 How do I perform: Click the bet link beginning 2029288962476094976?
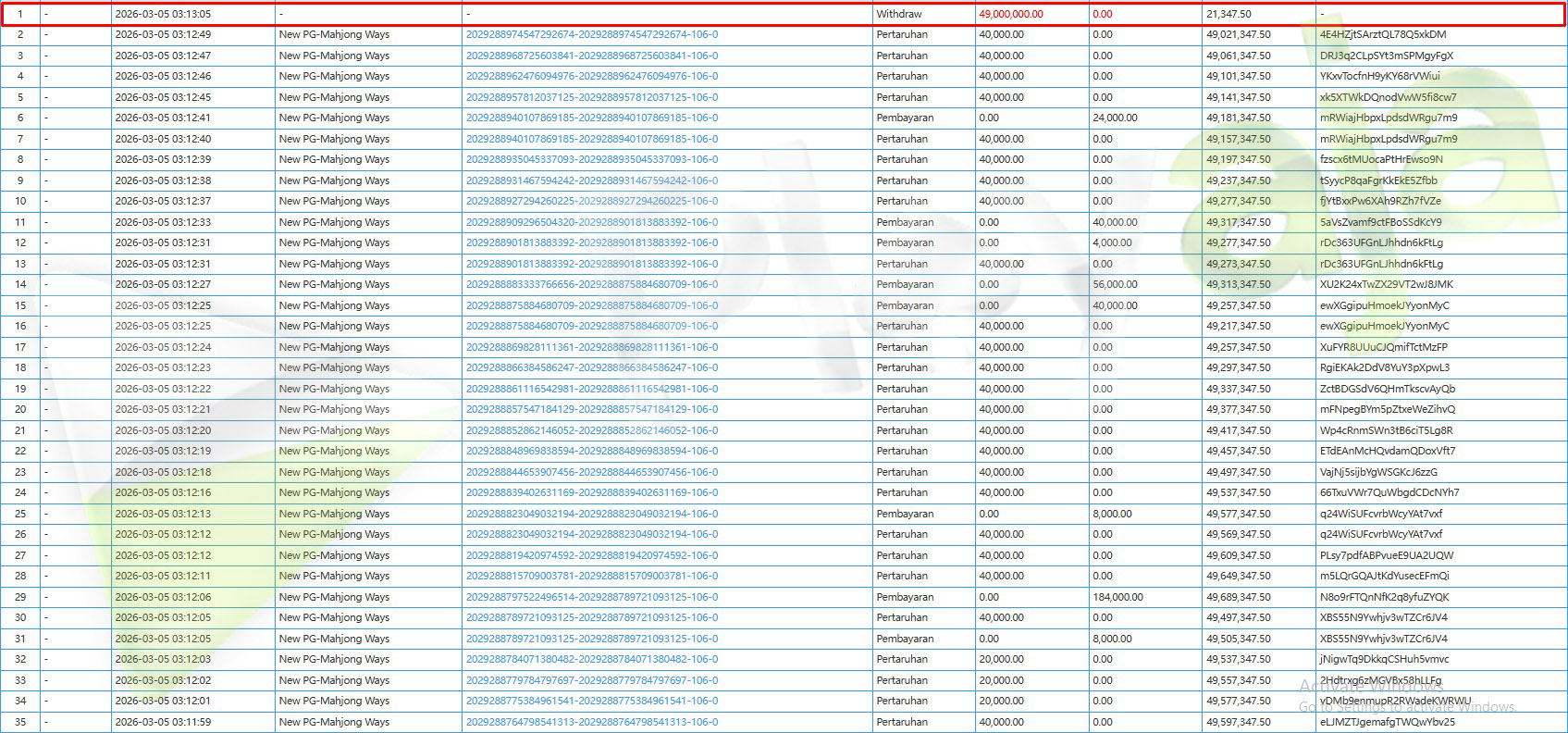(x=591, y=77)
